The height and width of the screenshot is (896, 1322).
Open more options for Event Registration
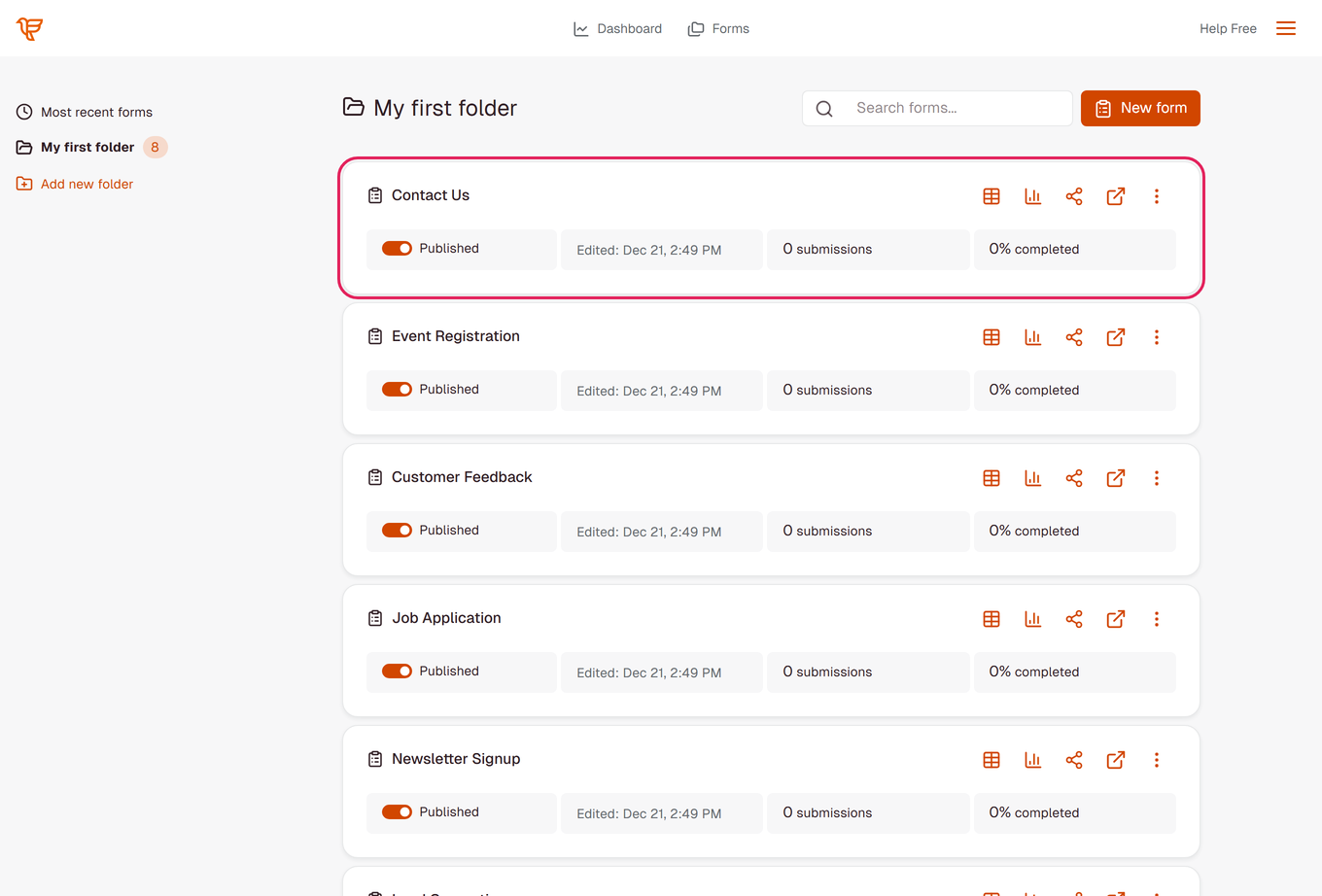coord(1157,337)
